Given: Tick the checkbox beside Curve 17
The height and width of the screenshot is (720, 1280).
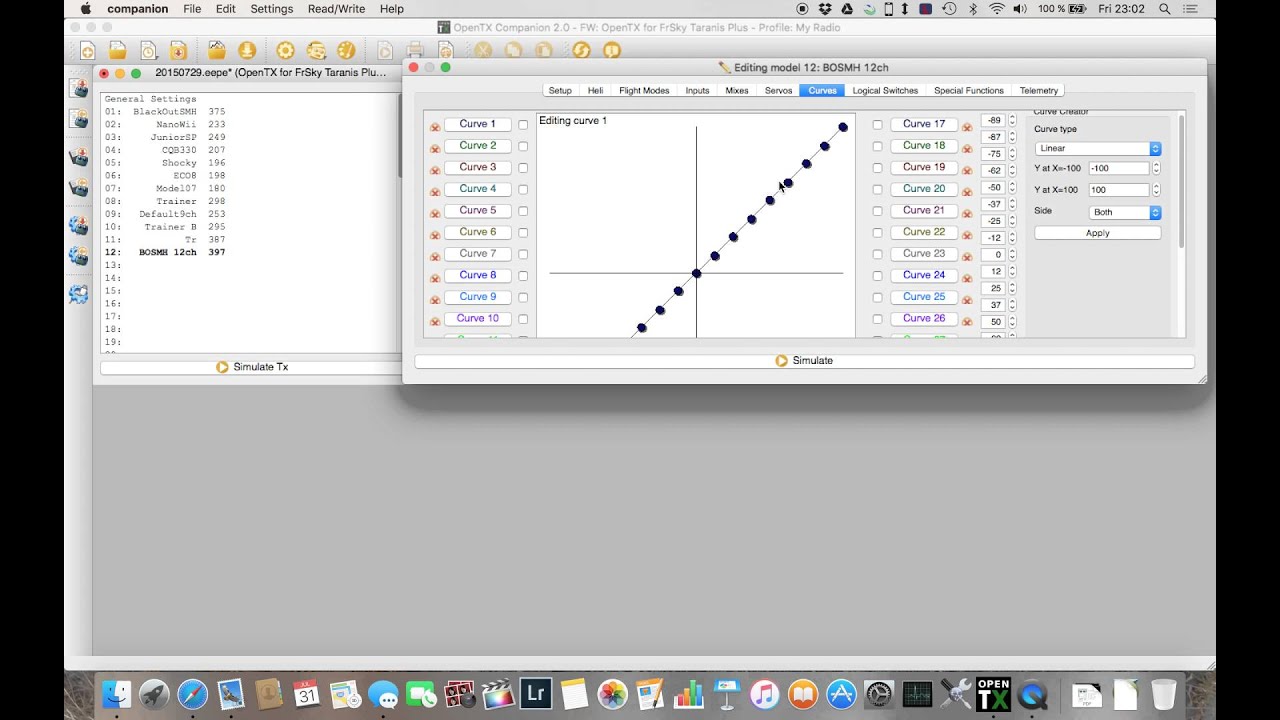Looking at the screenshot, I should (x=877, y=125).
